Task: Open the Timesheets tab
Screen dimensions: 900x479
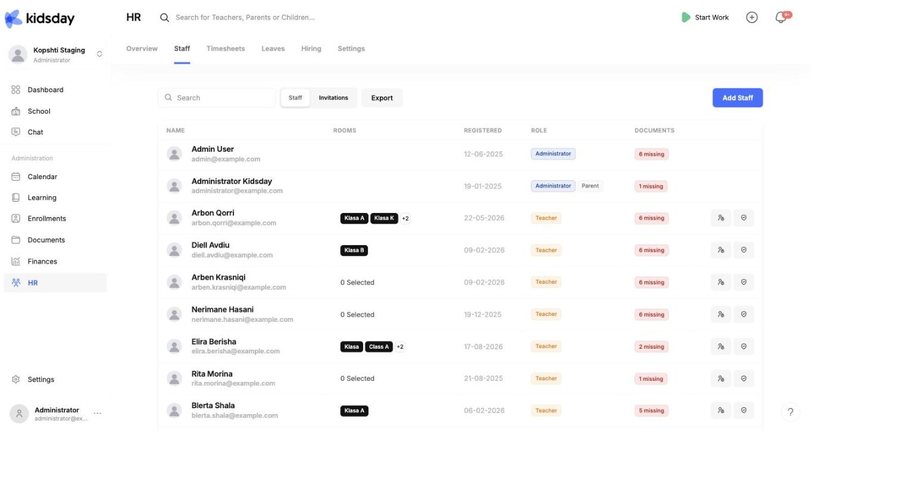Action: point(226,49)
